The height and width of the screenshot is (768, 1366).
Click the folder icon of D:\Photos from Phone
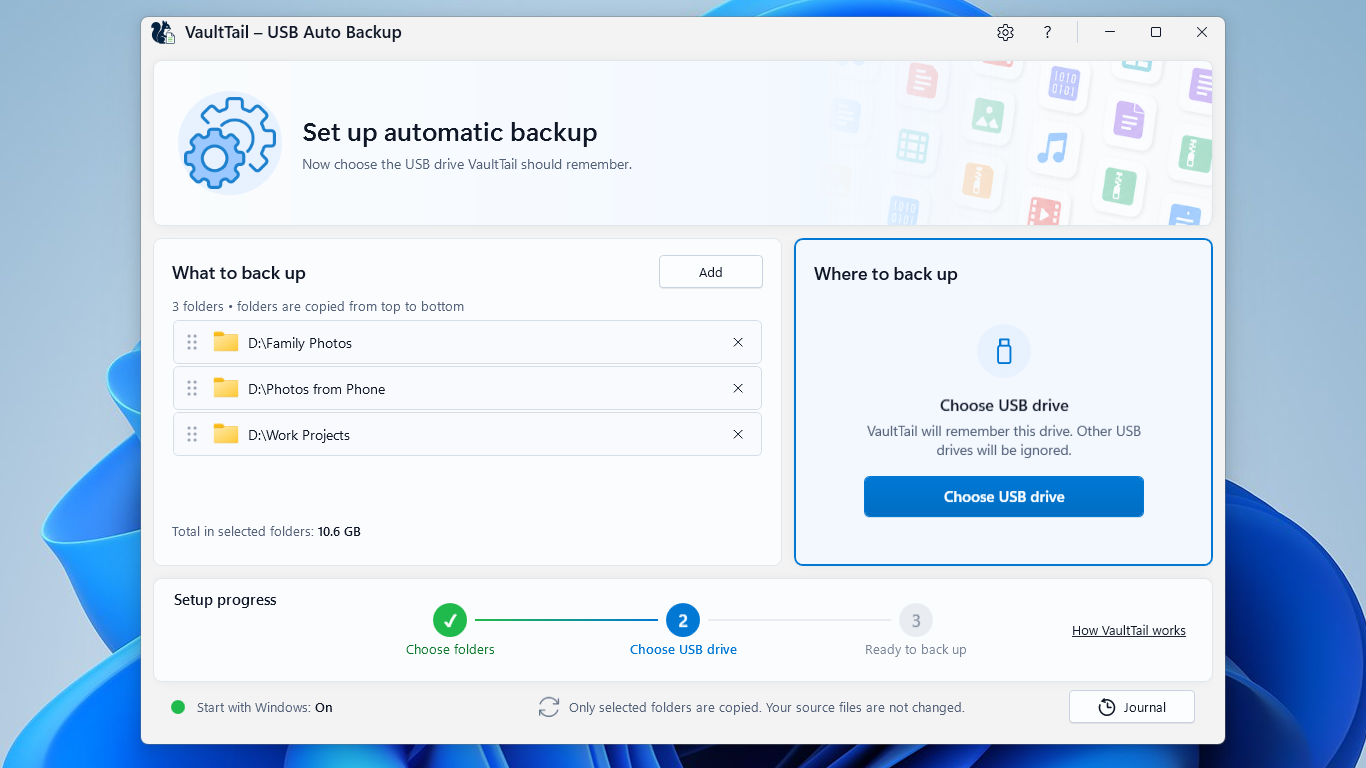click(226, 388)
